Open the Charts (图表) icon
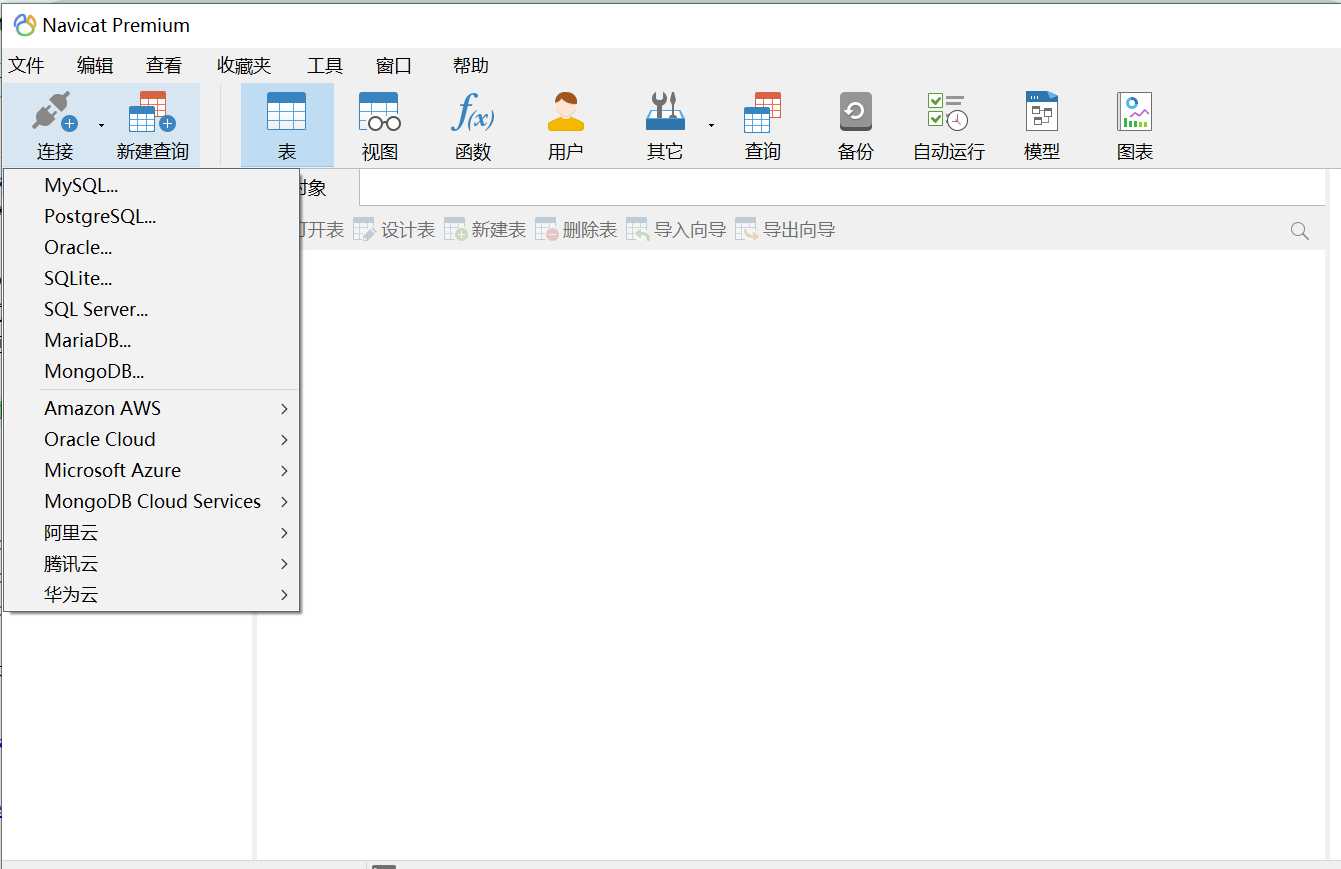 click(1135, 111)
